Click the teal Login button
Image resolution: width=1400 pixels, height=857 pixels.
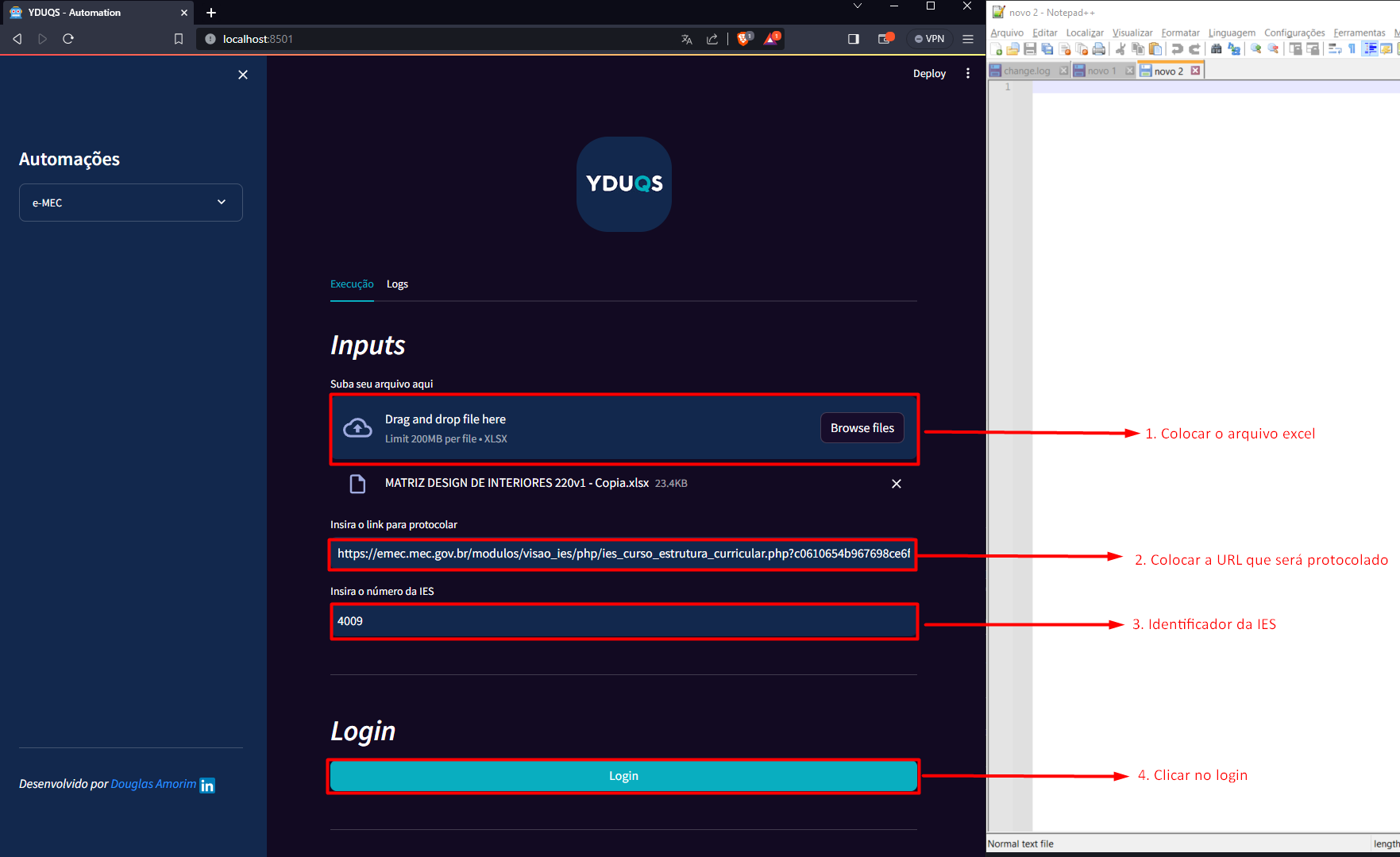click(623, 776)
